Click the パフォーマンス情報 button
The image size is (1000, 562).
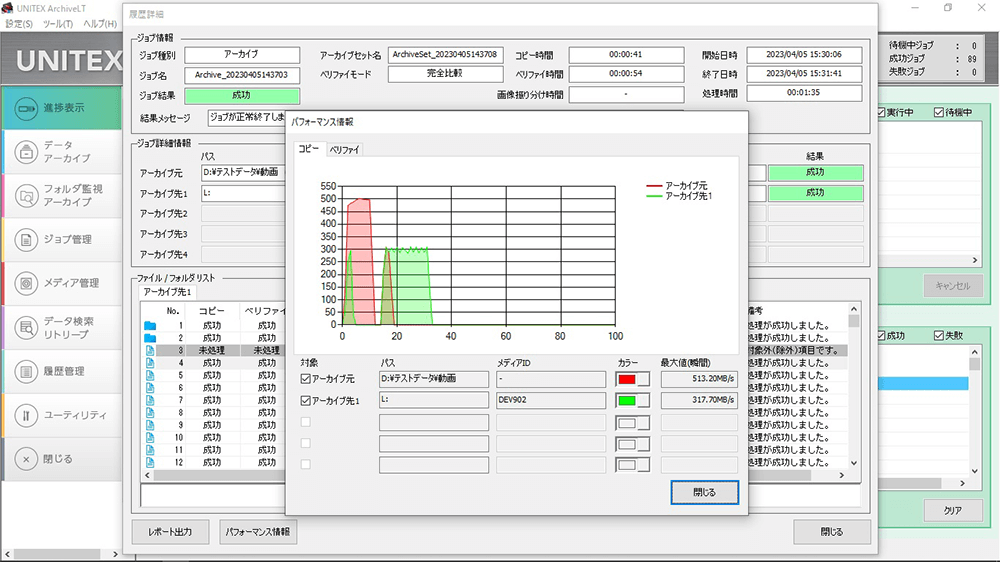(258, 532)
